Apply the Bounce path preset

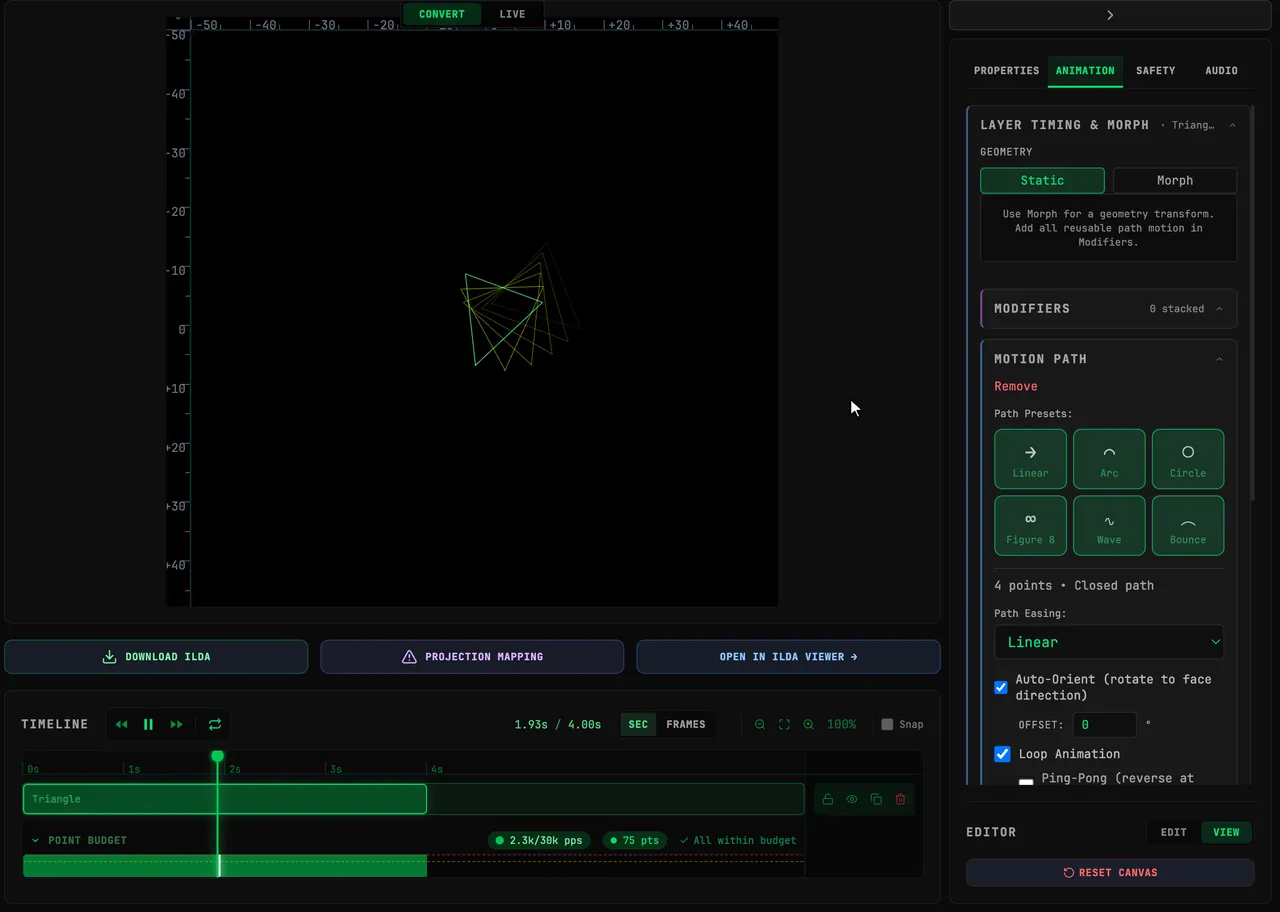(x=1188, y=526)
